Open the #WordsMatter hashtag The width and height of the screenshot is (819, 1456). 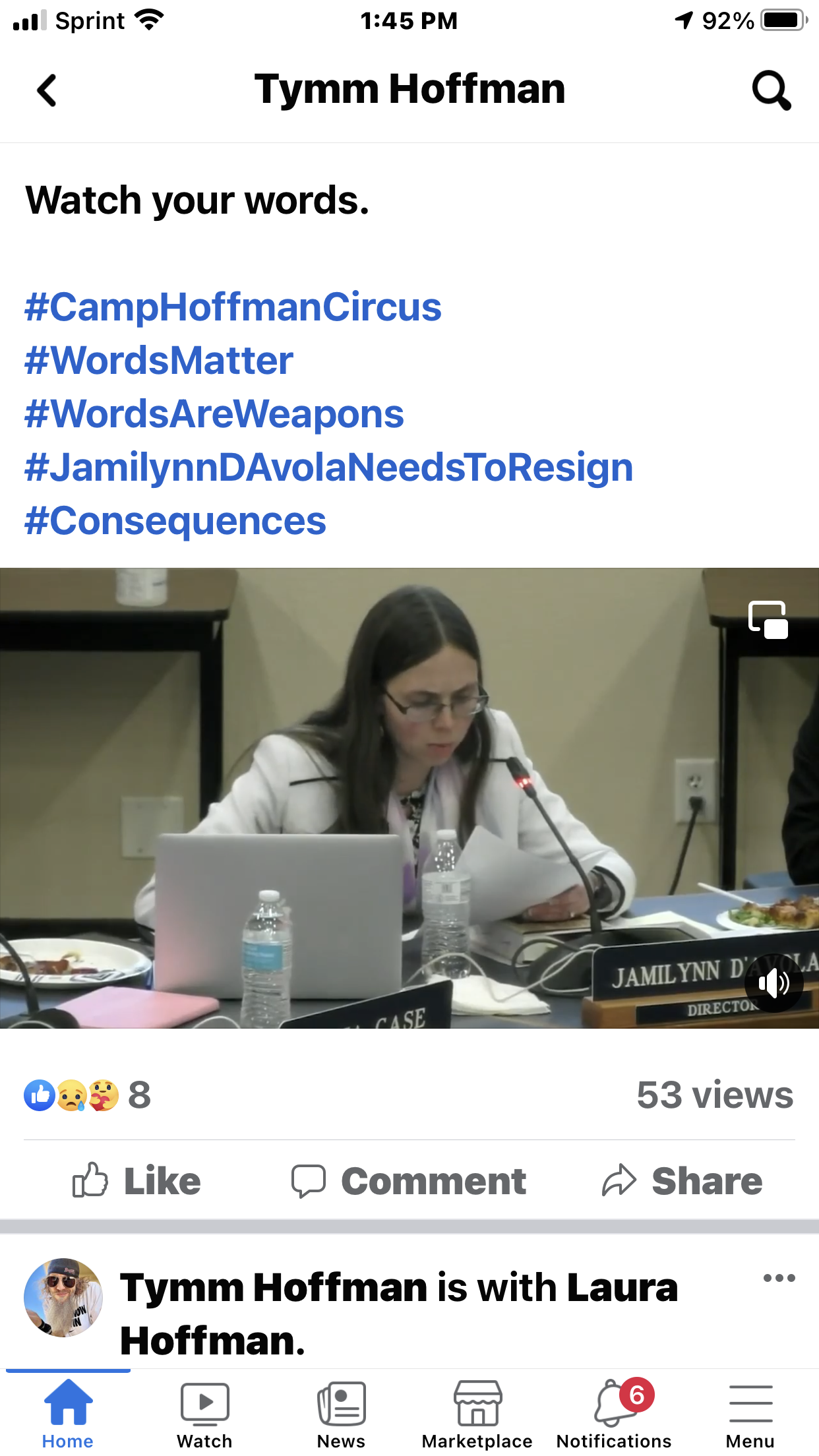click(x=158, y=360)
